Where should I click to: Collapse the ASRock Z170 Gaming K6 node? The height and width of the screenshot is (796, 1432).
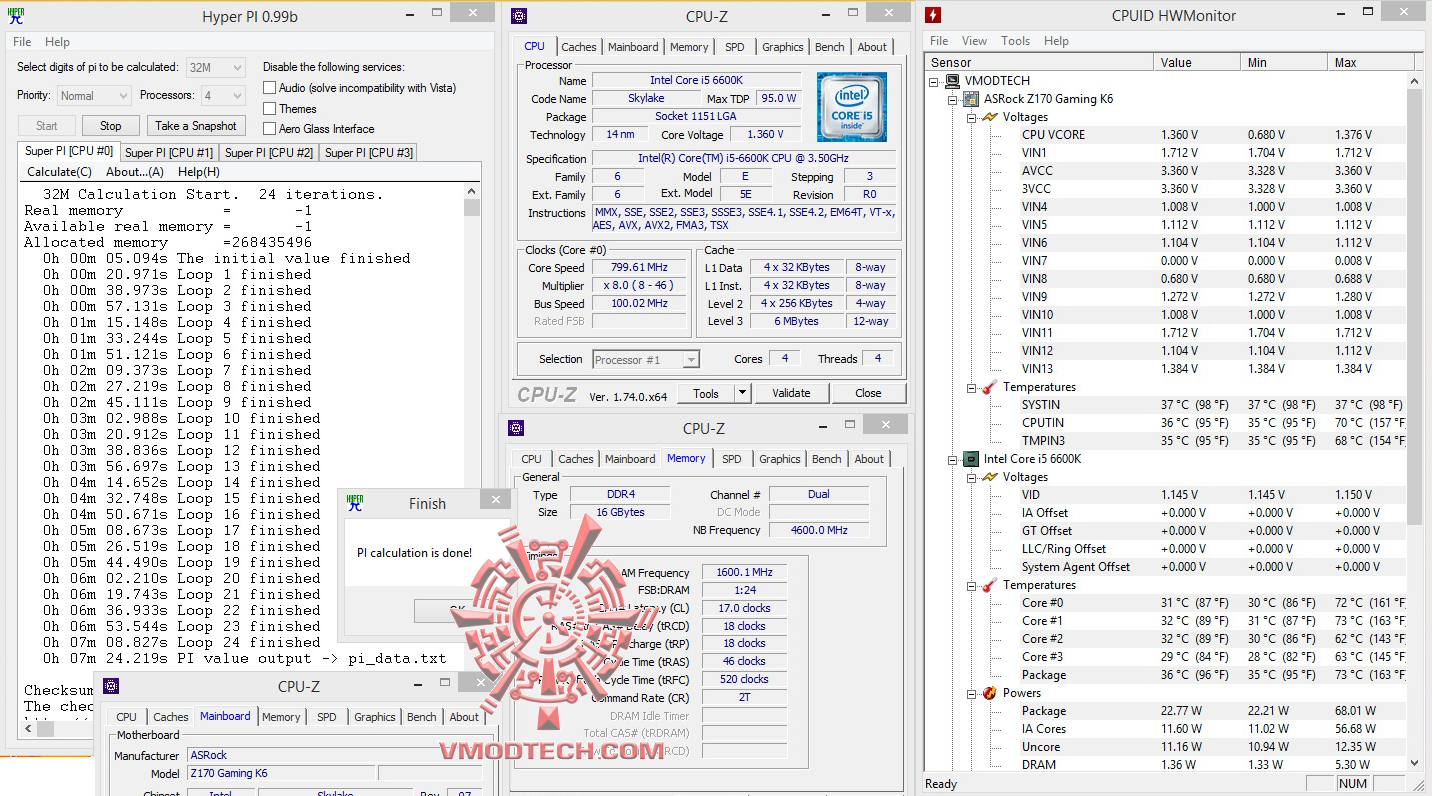(x=952, y=99)
